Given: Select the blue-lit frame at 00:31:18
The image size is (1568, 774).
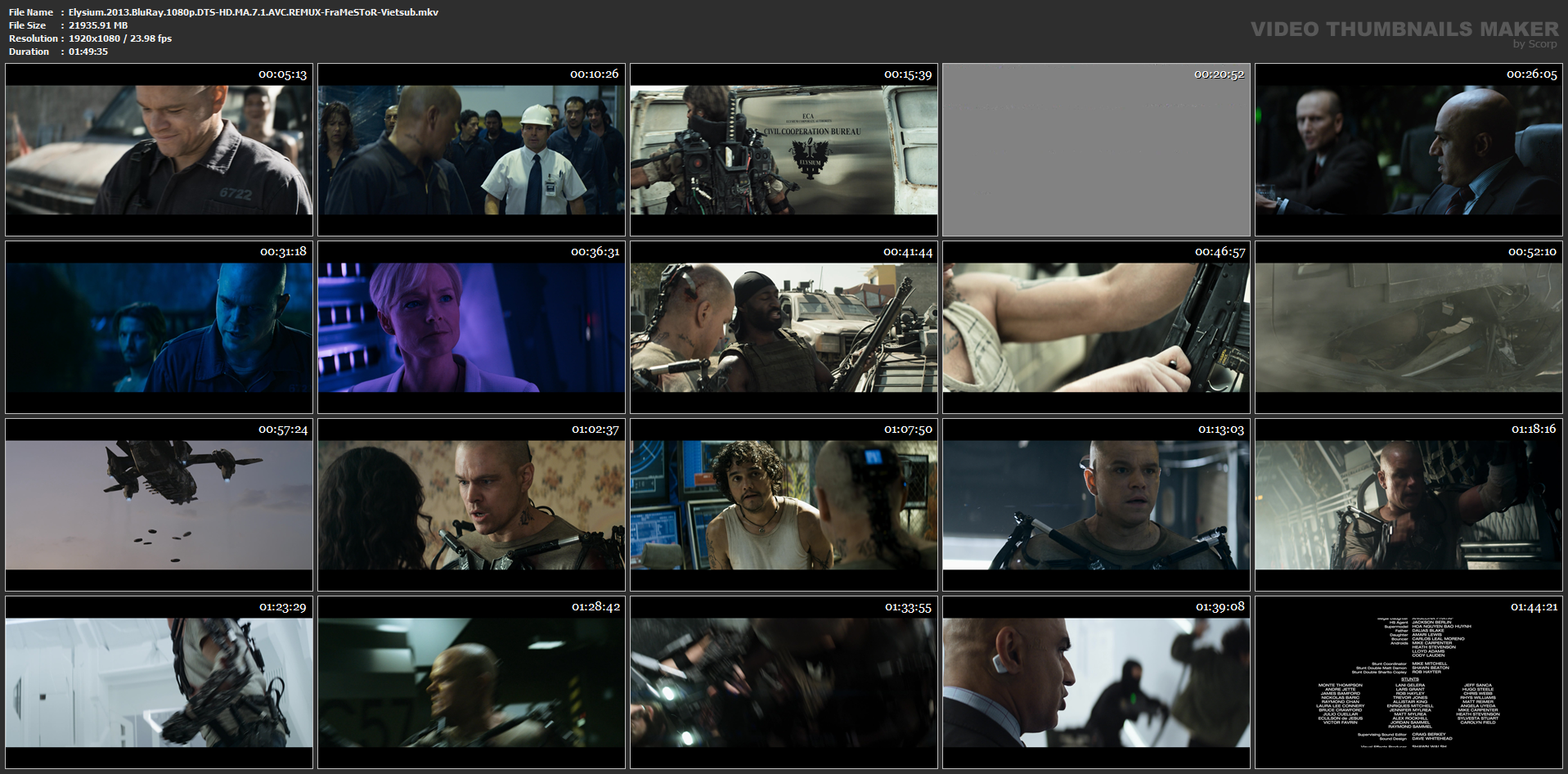Looking at the screenshot, I should click(x=159, y=327).
